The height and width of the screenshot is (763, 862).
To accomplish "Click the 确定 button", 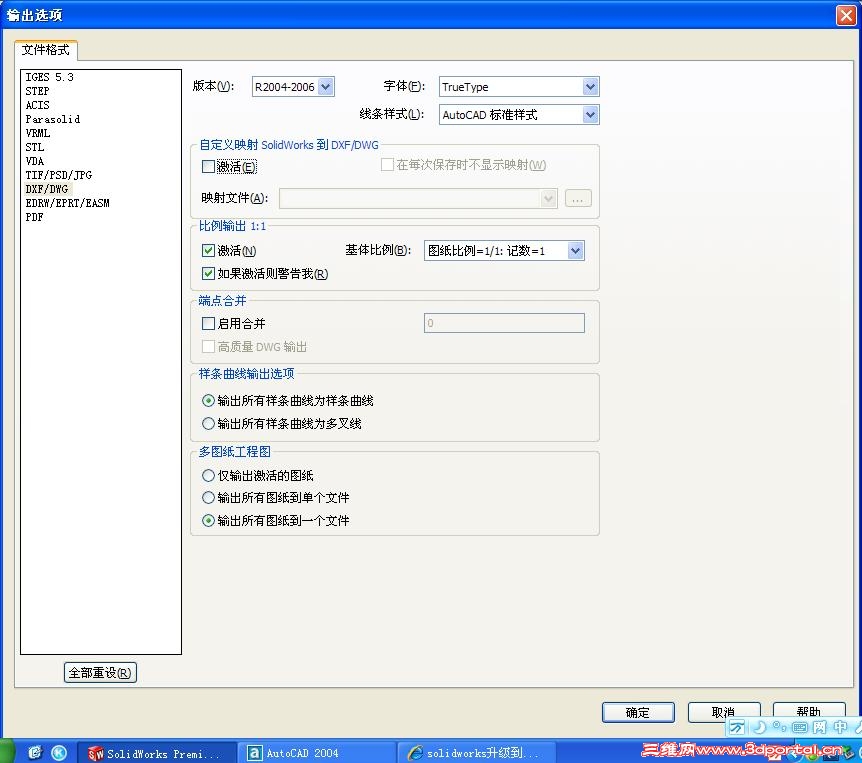I will pos(638,712).
